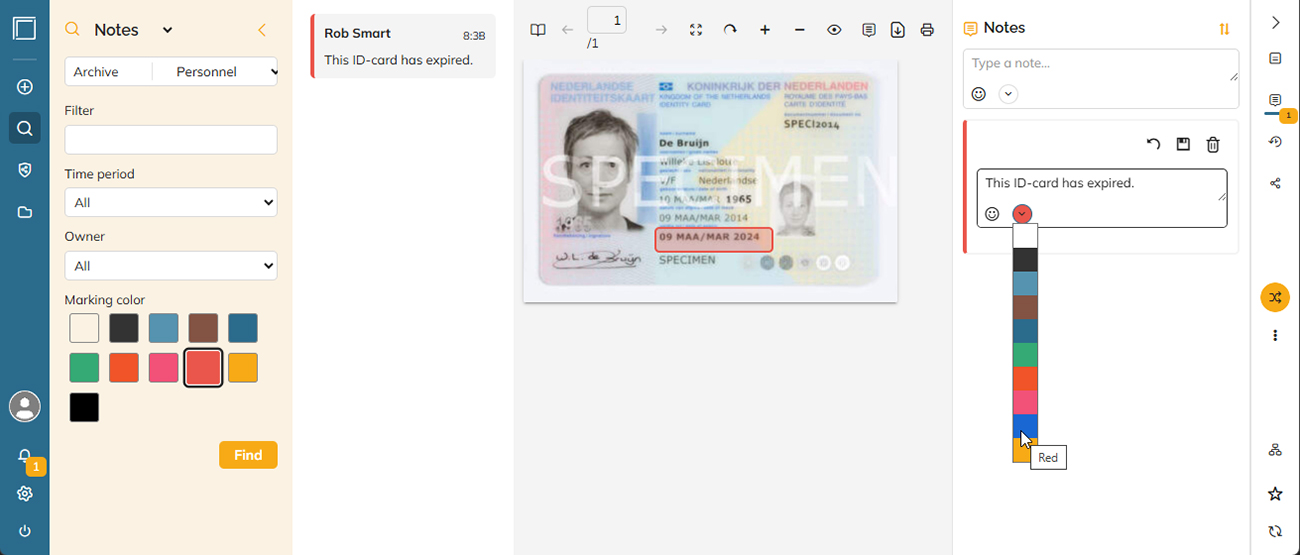Click the Find button
Viewport: 1300px width, 555px height.
(248, 455)
